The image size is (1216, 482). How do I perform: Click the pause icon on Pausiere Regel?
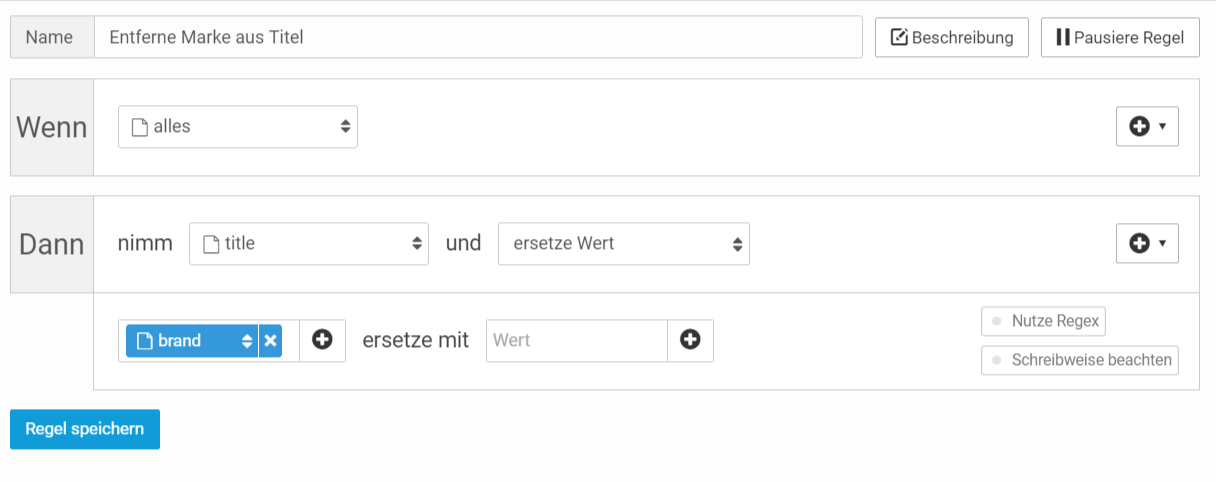coord(1063,38)
